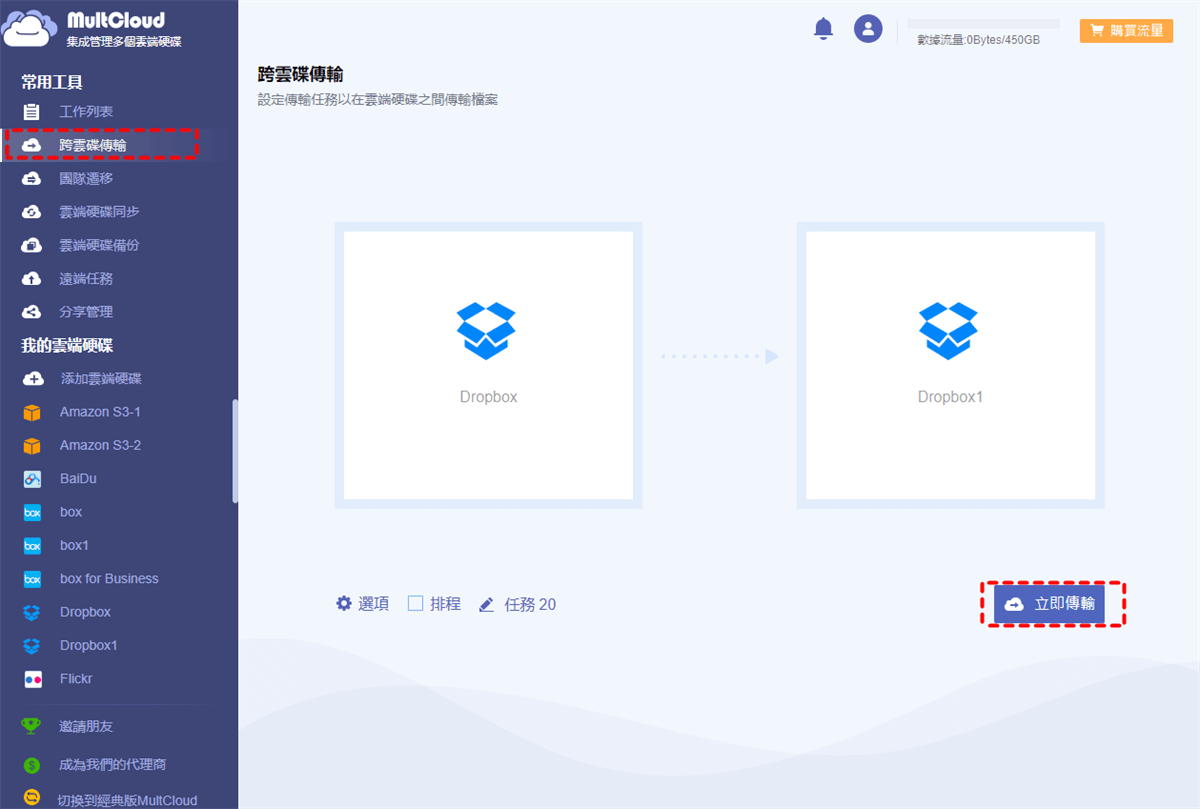
Task: Click the 切換到經典版MultCloud switch icon
Action: click(x=32, y=799)
